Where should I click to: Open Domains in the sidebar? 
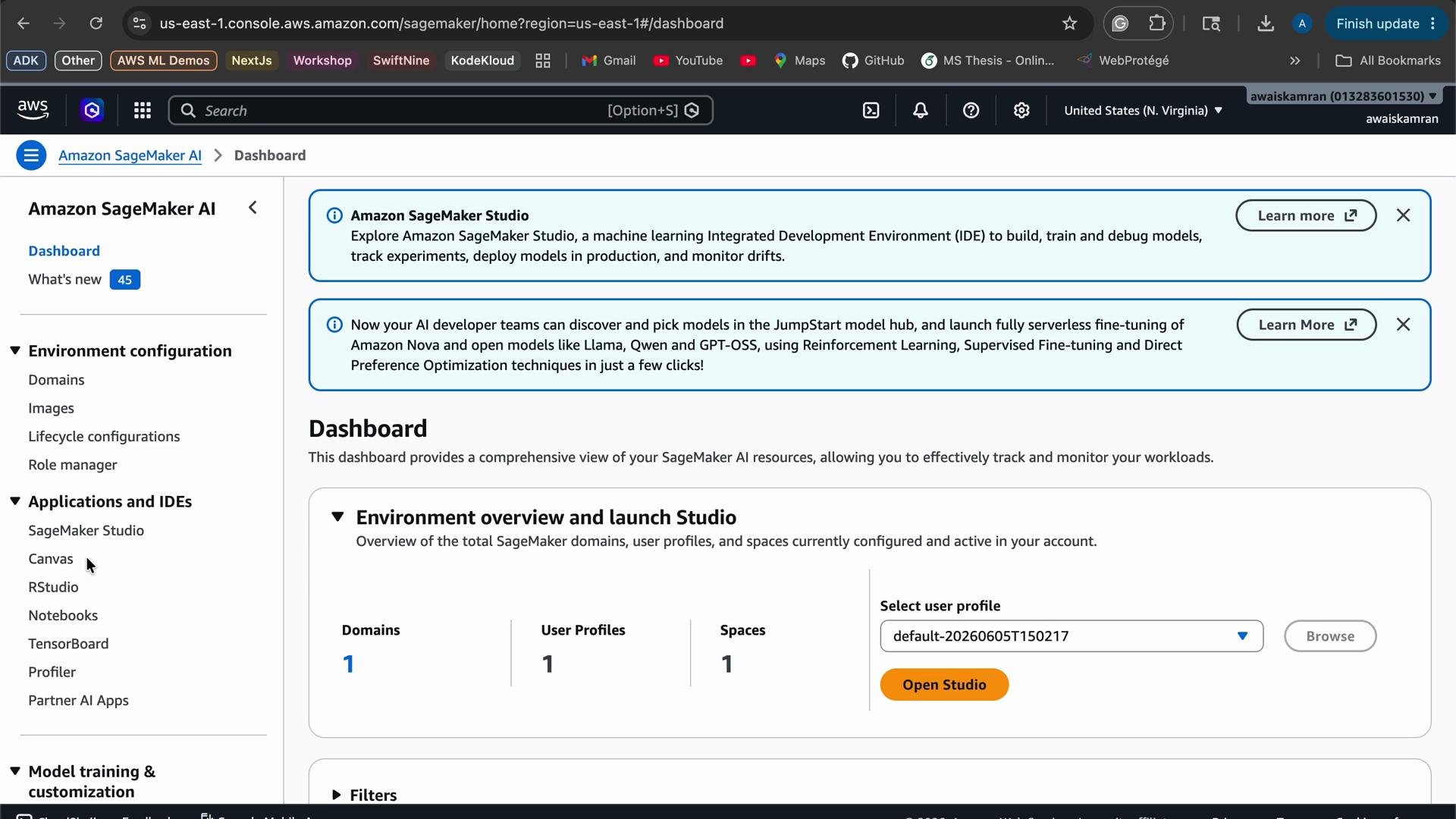(56, 380)
